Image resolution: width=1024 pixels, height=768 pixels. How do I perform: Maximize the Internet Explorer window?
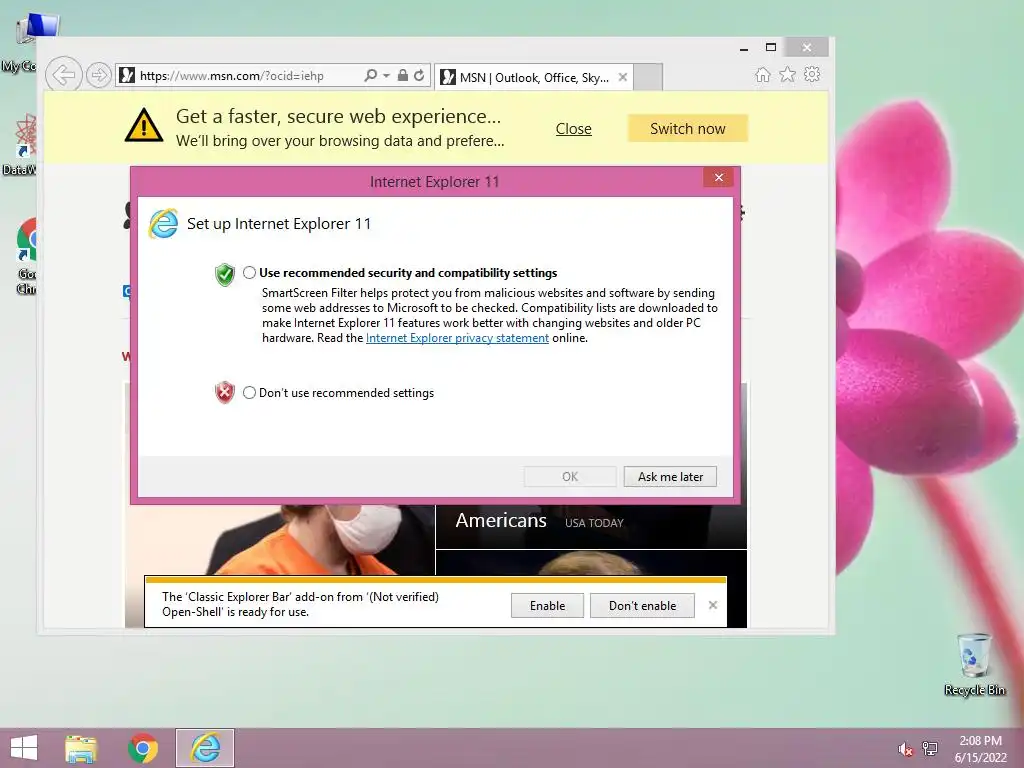click(771, 47)
